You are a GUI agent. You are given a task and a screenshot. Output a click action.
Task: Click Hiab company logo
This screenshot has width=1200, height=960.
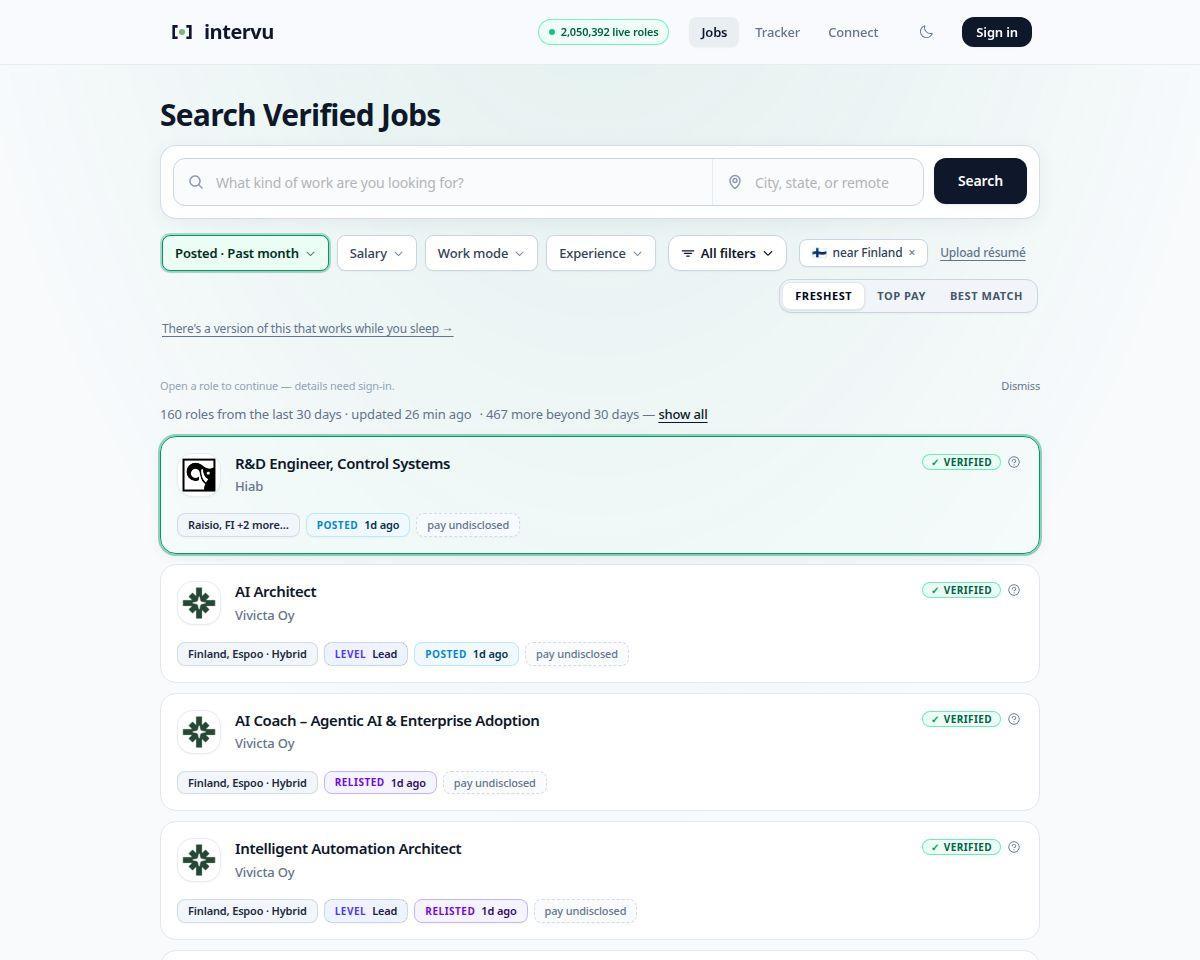click(x=199, y=475)
